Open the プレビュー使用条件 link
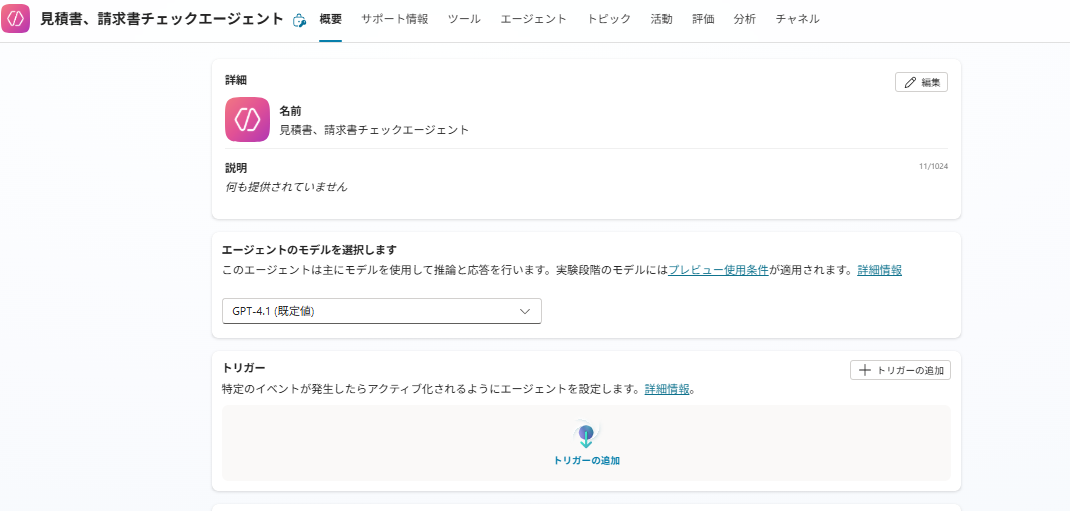Screen dimensions: 1070x511 [718, 270]
